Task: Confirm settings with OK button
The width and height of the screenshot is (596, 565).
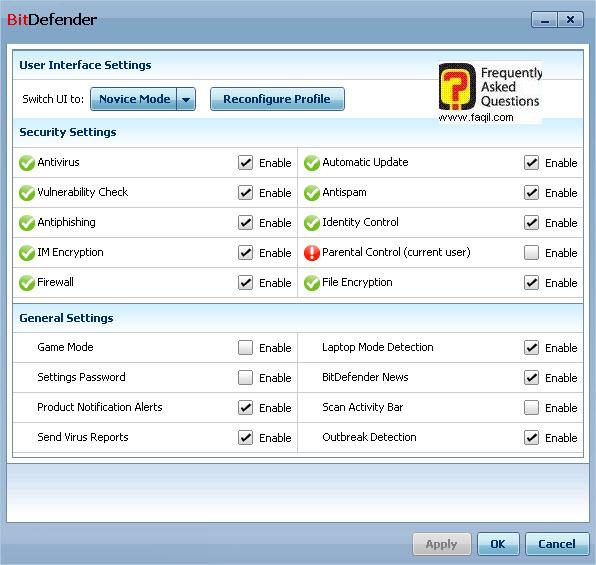Action: point(498,544)
